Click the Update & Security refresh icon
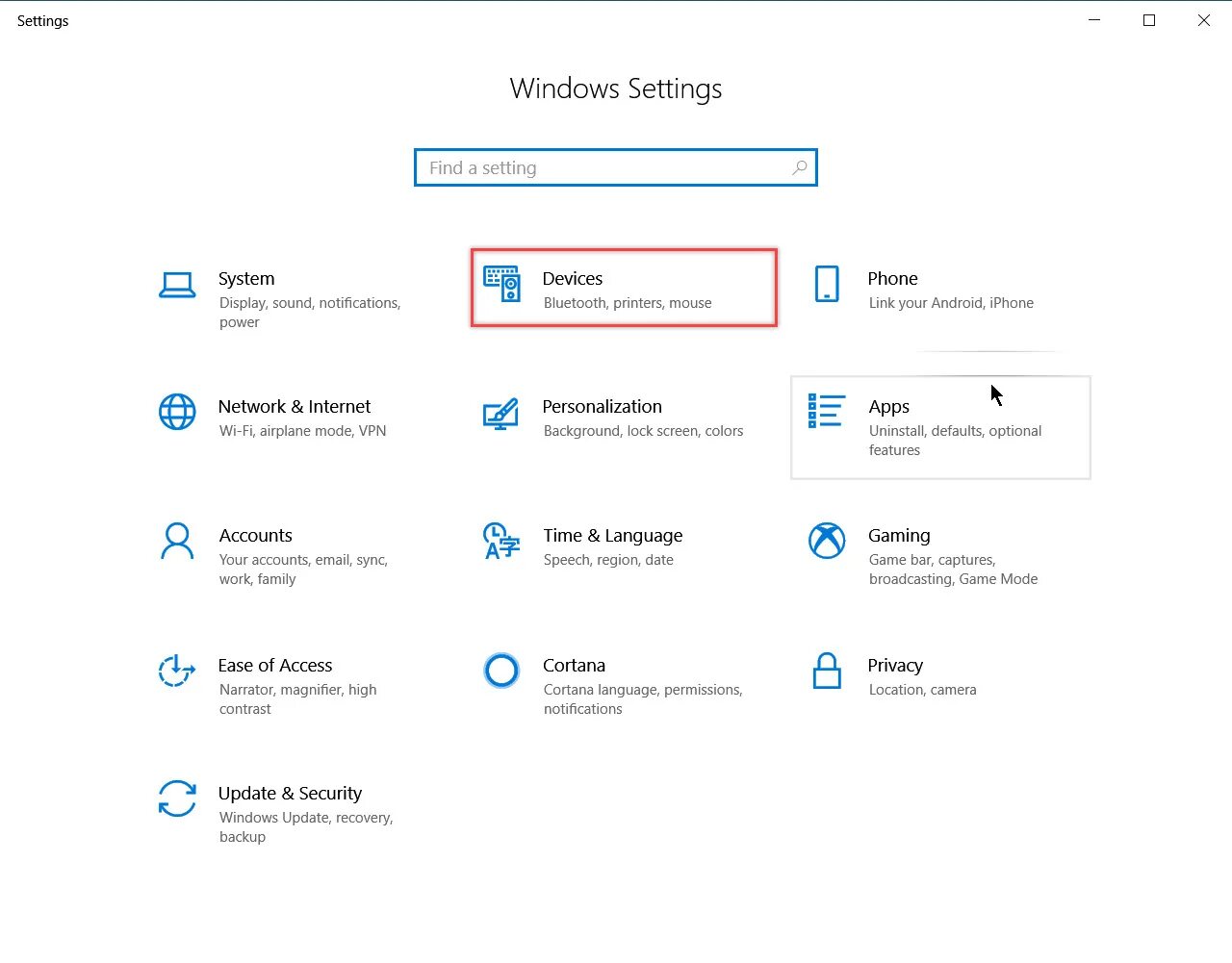This screenshot has height=963, width=1232. tap(177, 798)
